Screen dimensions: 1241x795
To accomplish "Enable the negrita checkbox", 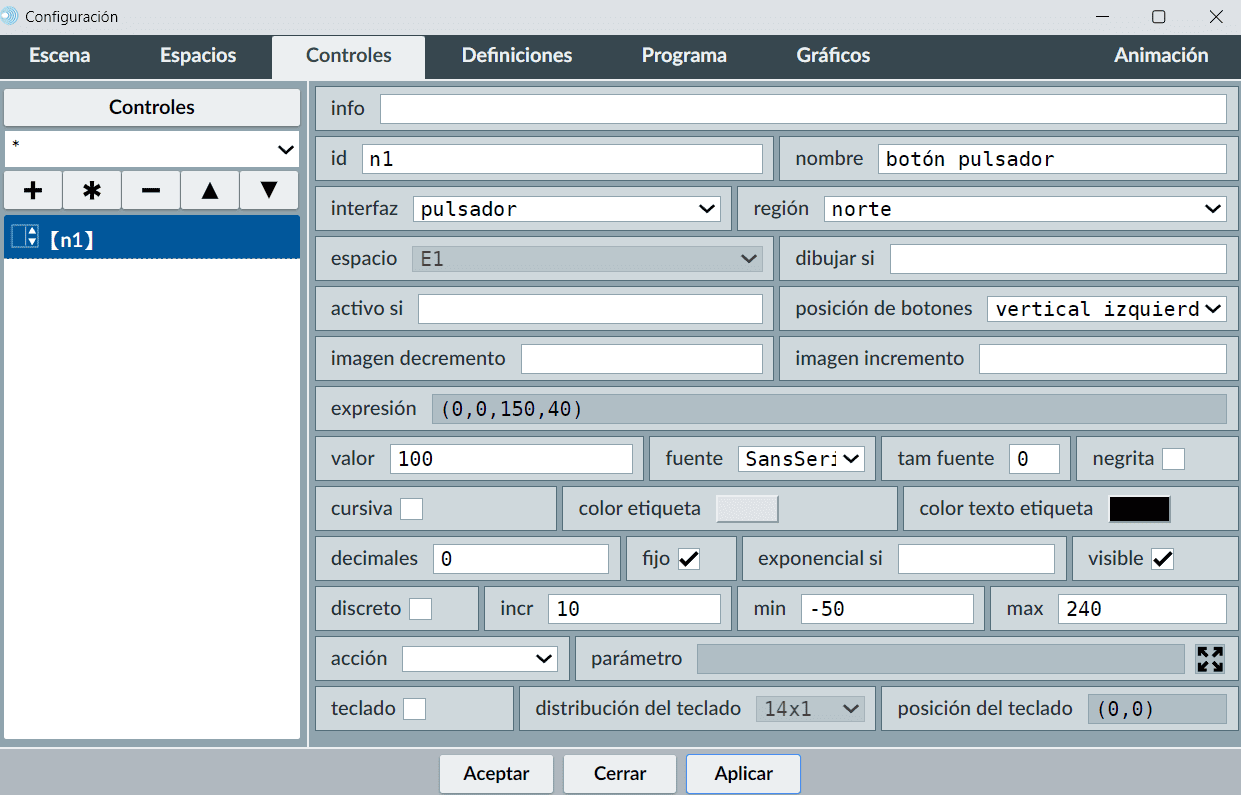I will tap(1173, 459).
